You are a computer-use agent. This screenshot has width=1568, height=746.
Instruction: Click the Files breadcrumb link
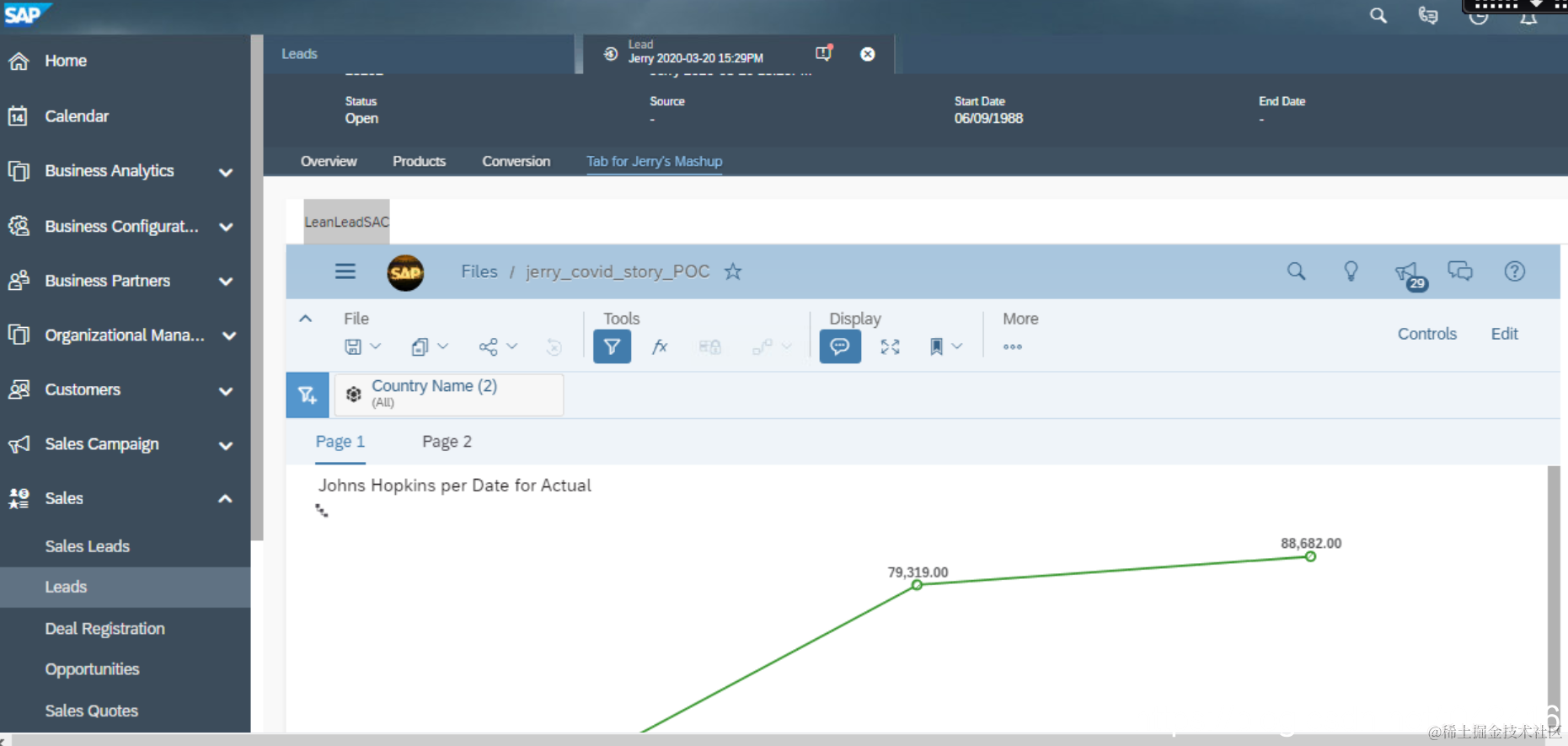[479, 271]
